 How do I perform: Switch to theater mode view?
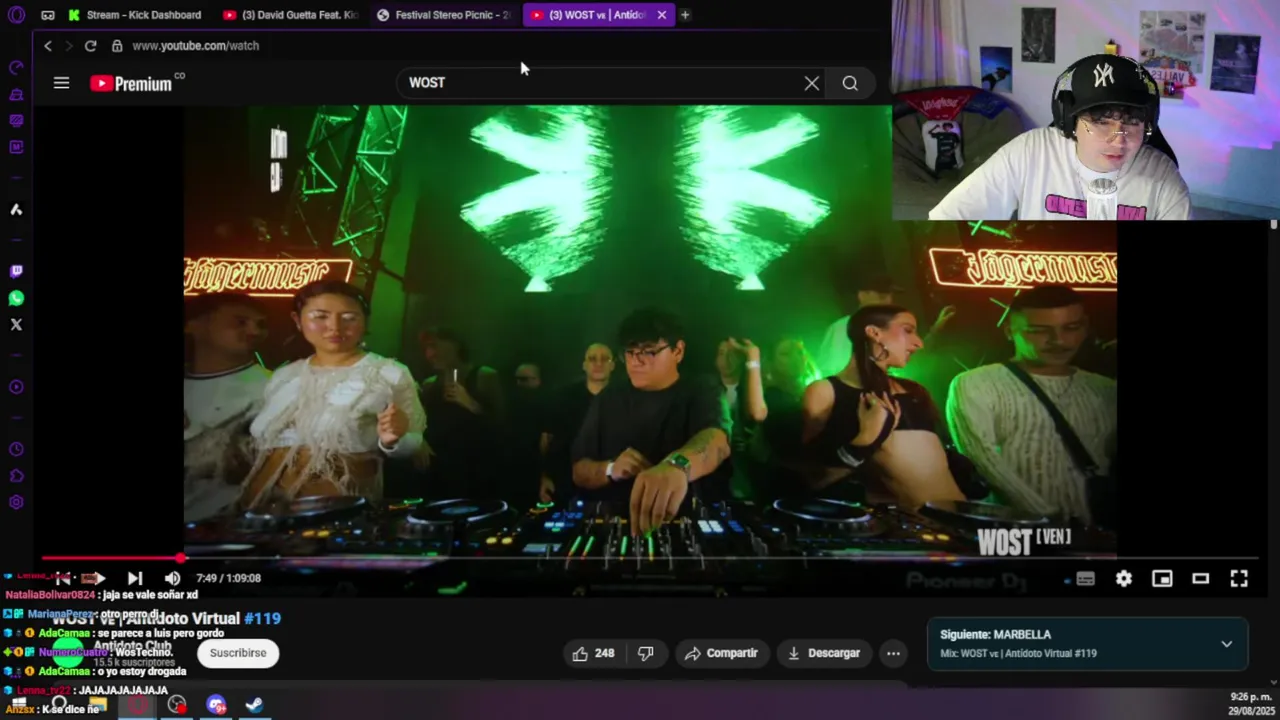pyautogui.click(x=1200, y=579)
